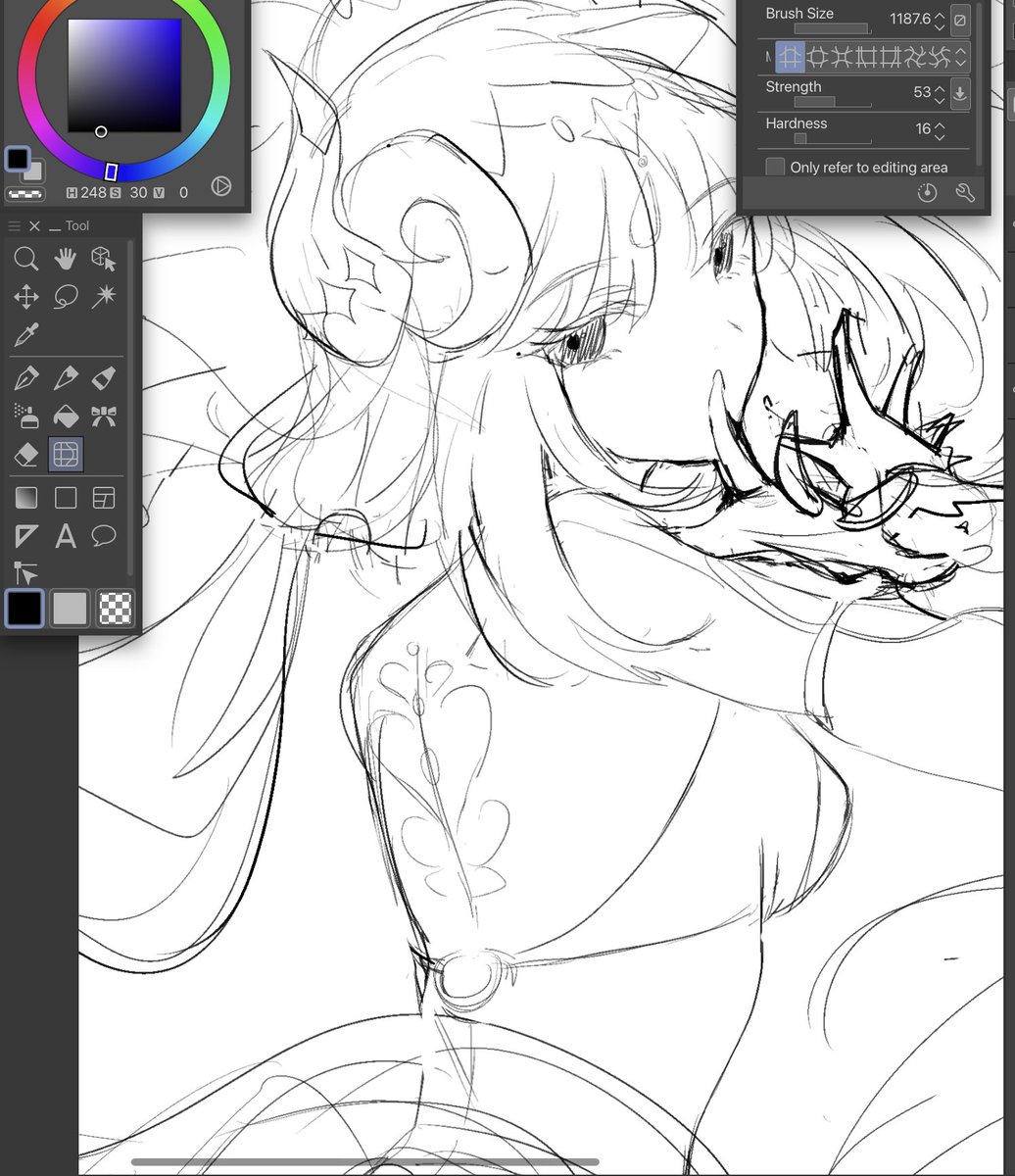
Task: Close the Tool palette with X
Action: [x=34, y=226]
